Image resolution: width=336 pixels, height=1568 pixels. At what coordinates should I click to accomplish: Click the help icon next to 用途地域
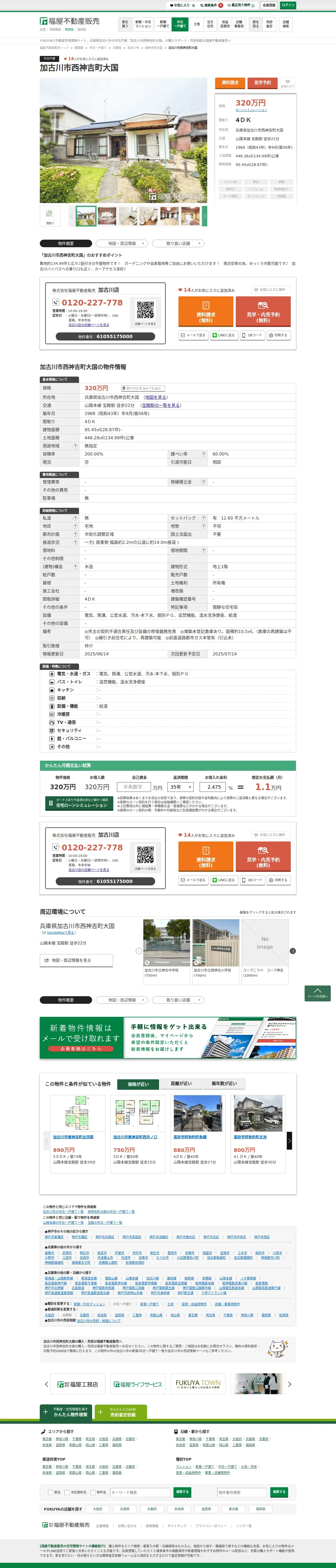(76, 446)
